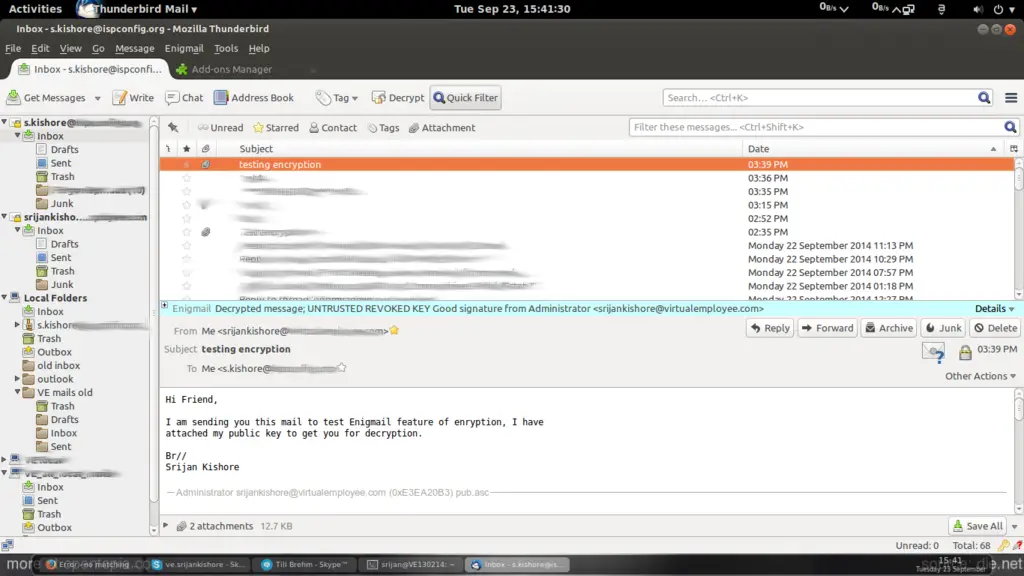Toggle the Contact quick filter

pyautogui.click(x=332, y=127)
